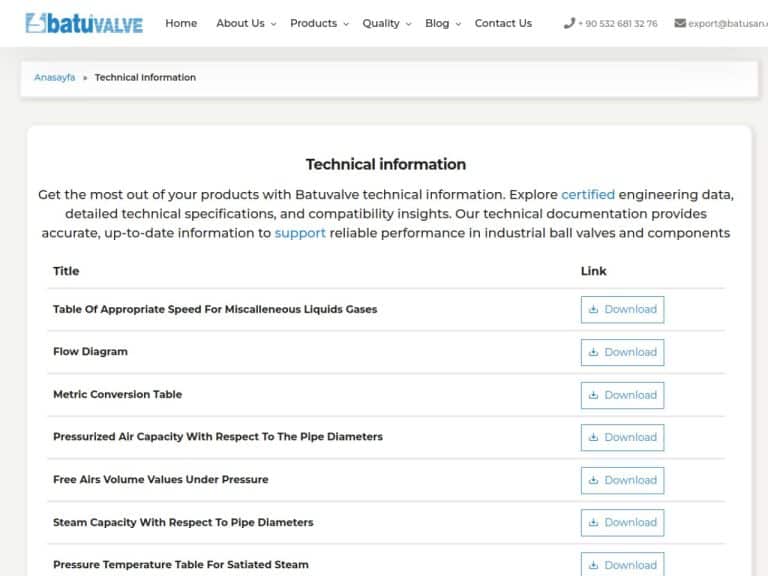Call the +90 532 681 32 76 number
The width and height of the screenshot is (768, 576).
coord(618,24)
